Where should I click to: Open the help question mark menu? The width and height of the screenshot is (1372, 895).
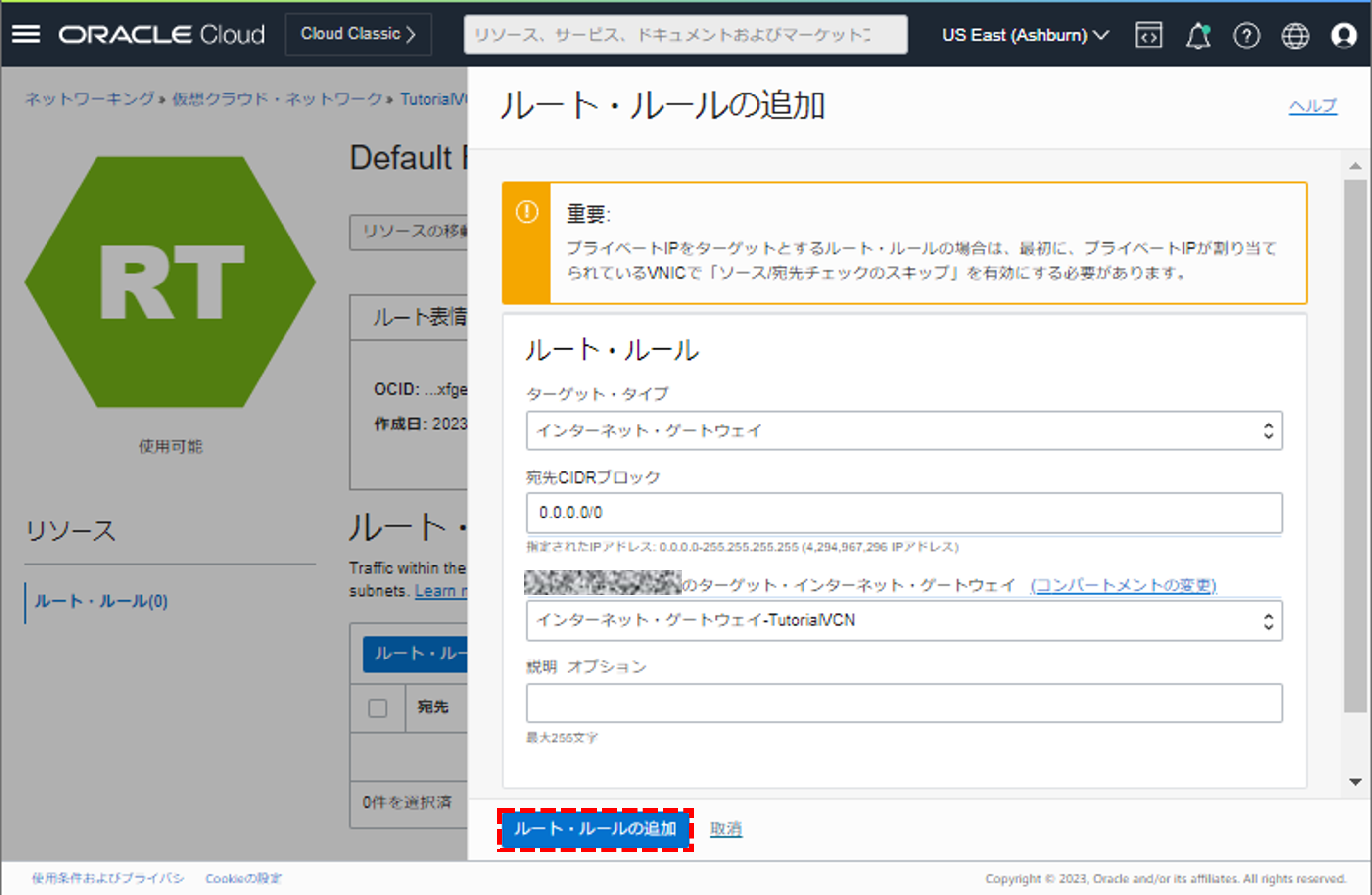coord(1246,35)
